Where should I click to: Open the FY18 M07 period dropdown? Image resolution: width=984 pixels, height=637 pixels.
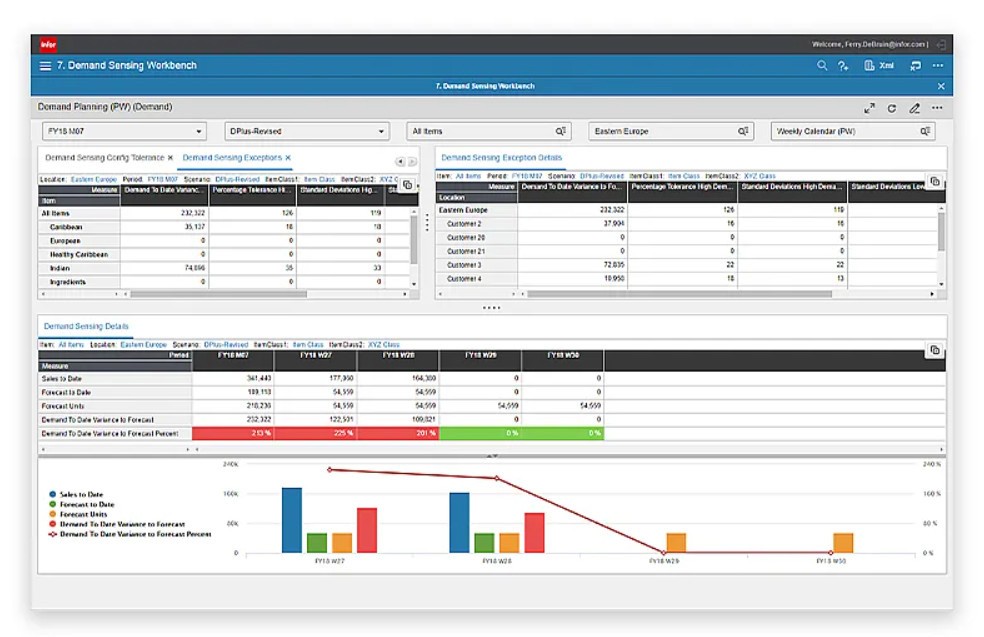pos(197,131)
